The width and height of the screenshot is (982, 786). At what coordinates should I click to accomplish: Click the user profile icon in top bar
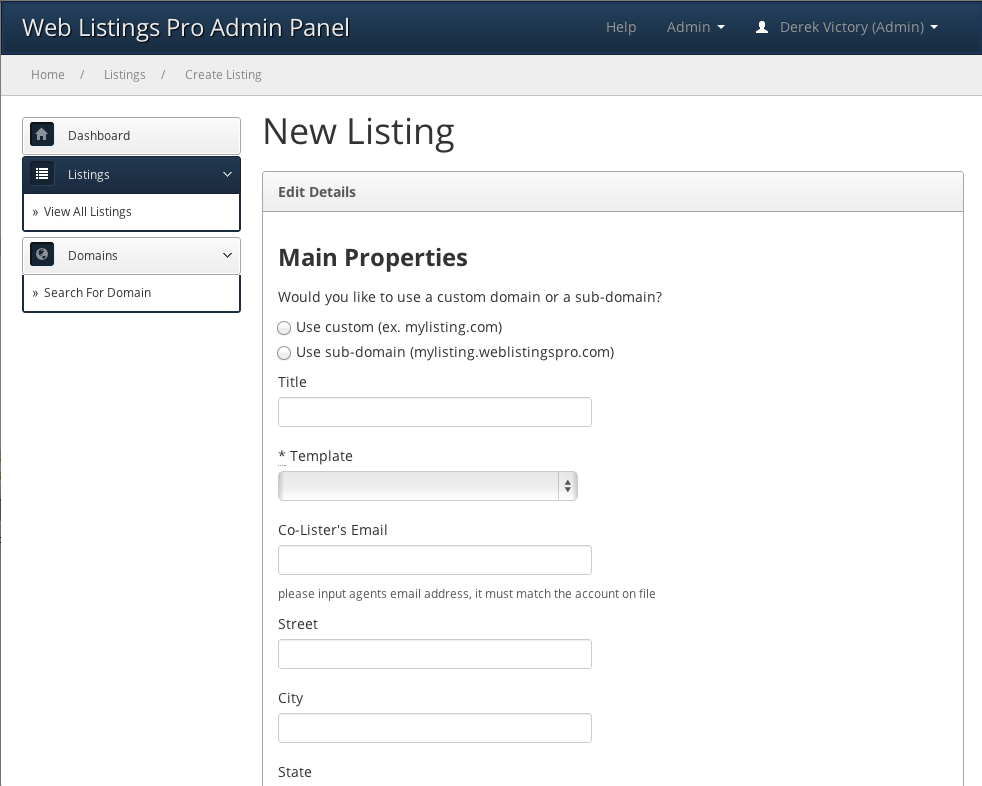(x=763, y=27)
